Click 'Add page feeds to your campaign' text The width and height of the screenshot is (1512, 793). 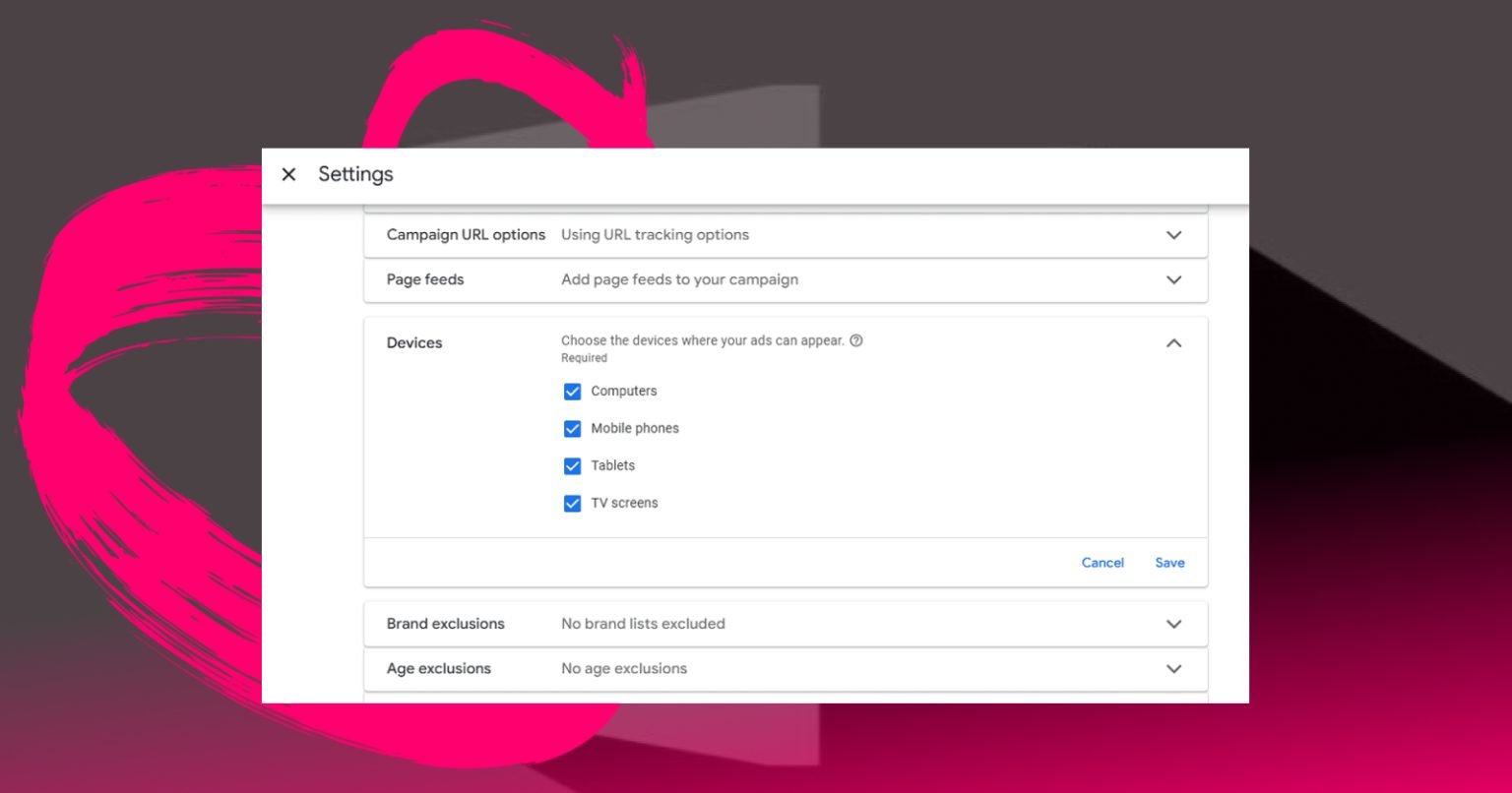679,279
